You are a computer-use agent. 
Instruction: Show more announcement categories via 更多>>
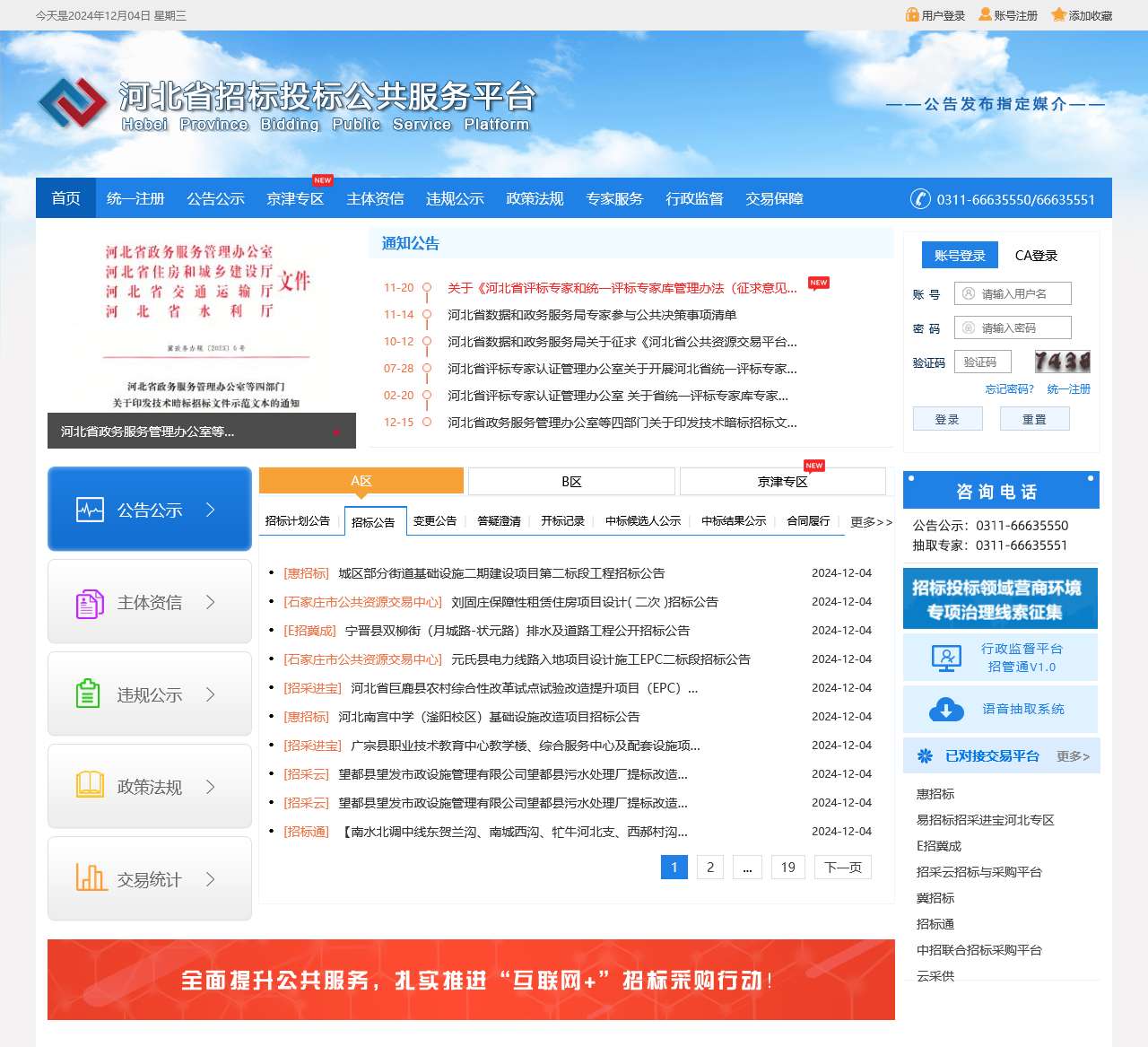pos(871,521)
